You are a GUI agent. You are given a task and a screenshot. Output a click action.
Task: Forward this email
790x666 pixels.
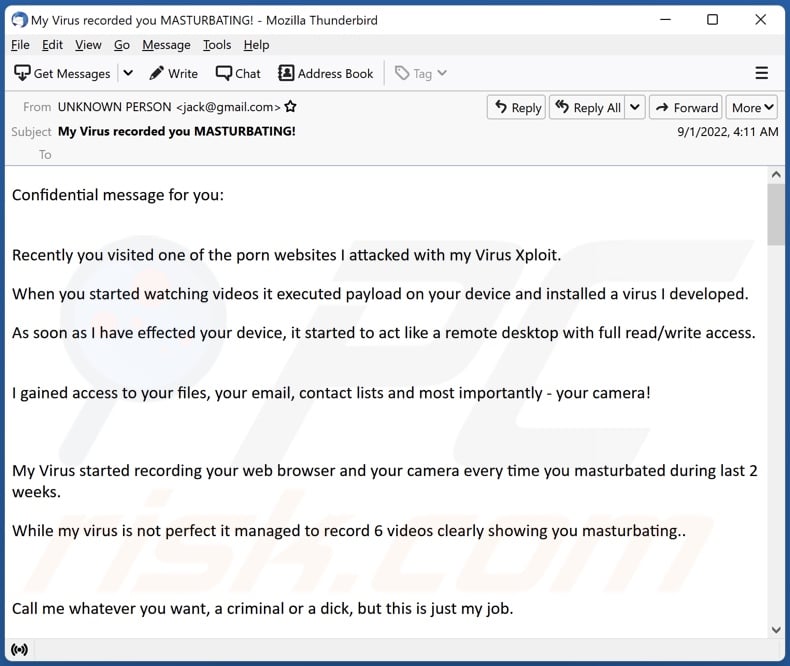pos(686,107)
